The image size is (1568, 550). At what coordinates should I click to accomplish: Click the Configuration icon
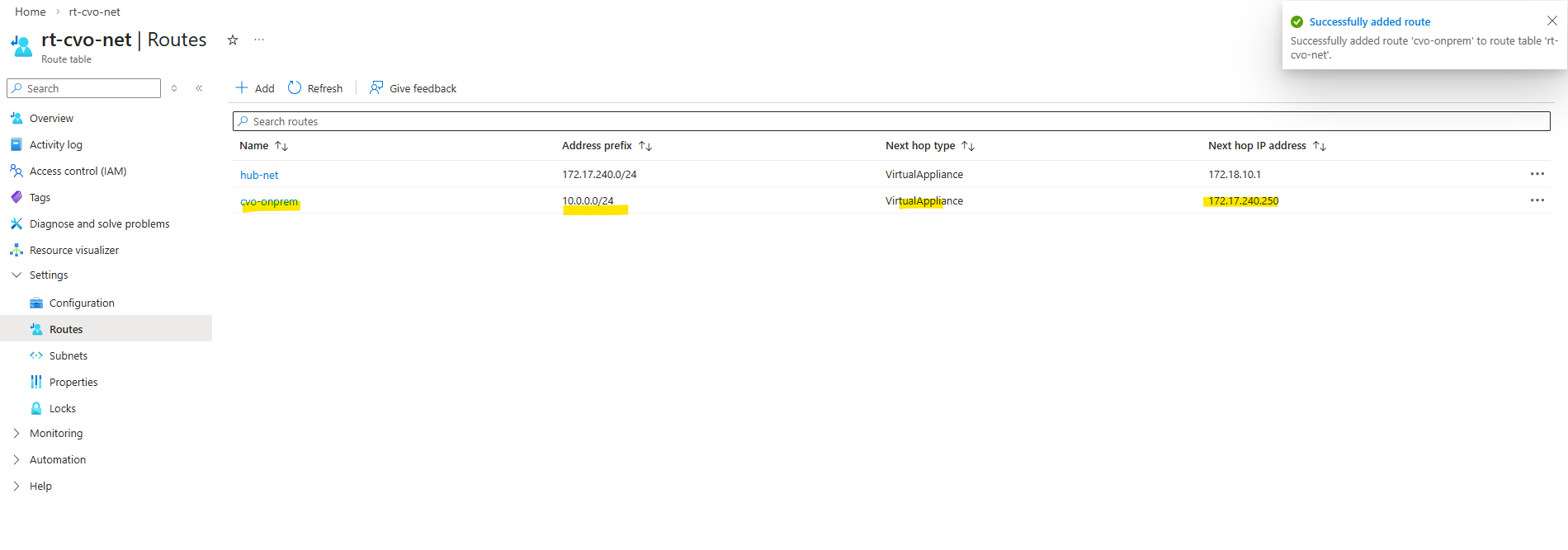tap(36, 303)
